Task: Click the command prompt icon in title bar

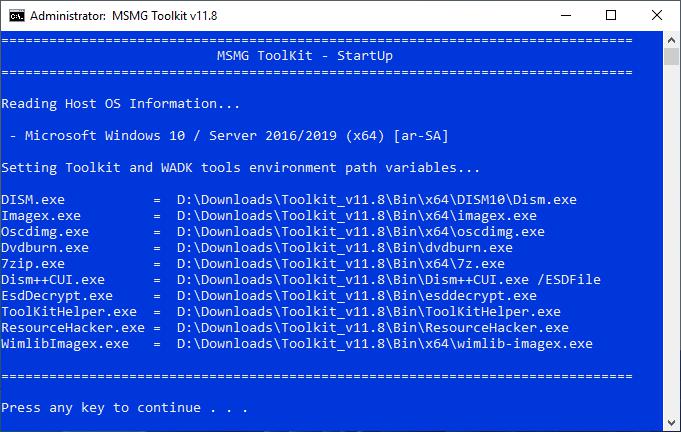Action: [x=17, y=16]
